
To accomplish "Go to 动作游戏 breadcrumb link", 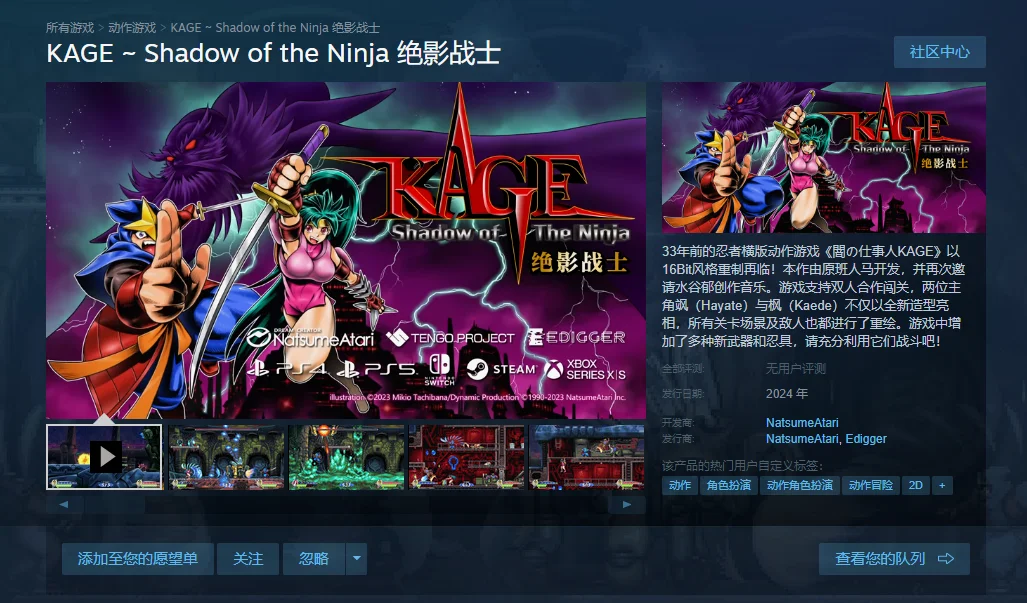I will pyautogui.click(x=132, y=27).
